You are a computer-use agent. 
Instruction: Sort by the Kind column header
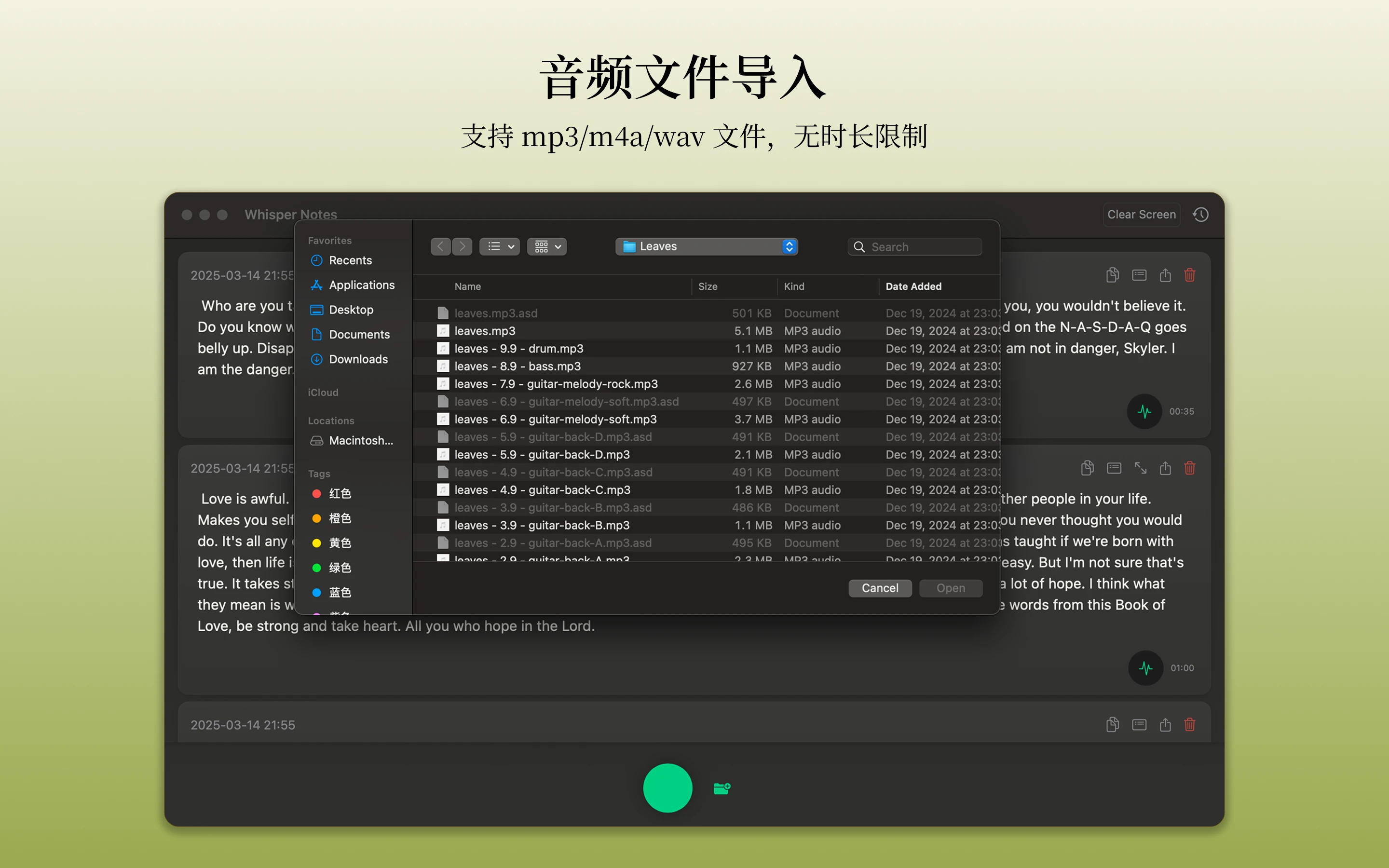pyautogui.click(x=794, y=286)
